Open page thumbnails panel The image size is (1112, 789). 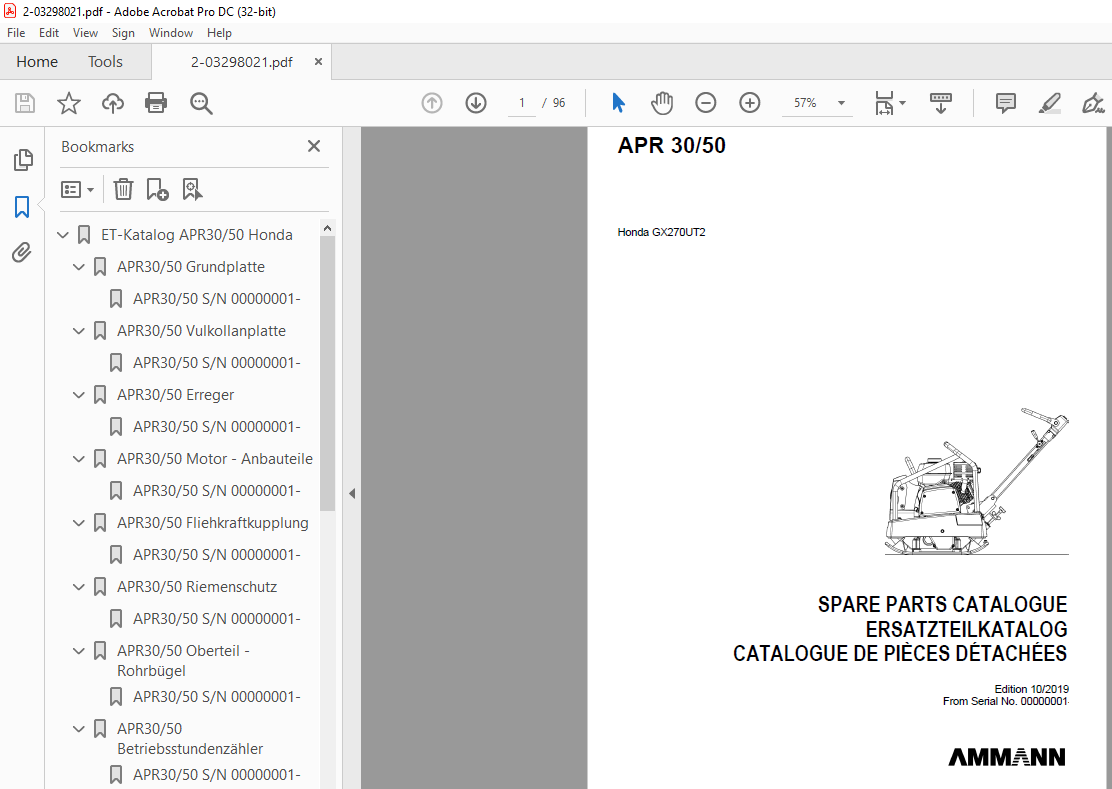point(23,160)
